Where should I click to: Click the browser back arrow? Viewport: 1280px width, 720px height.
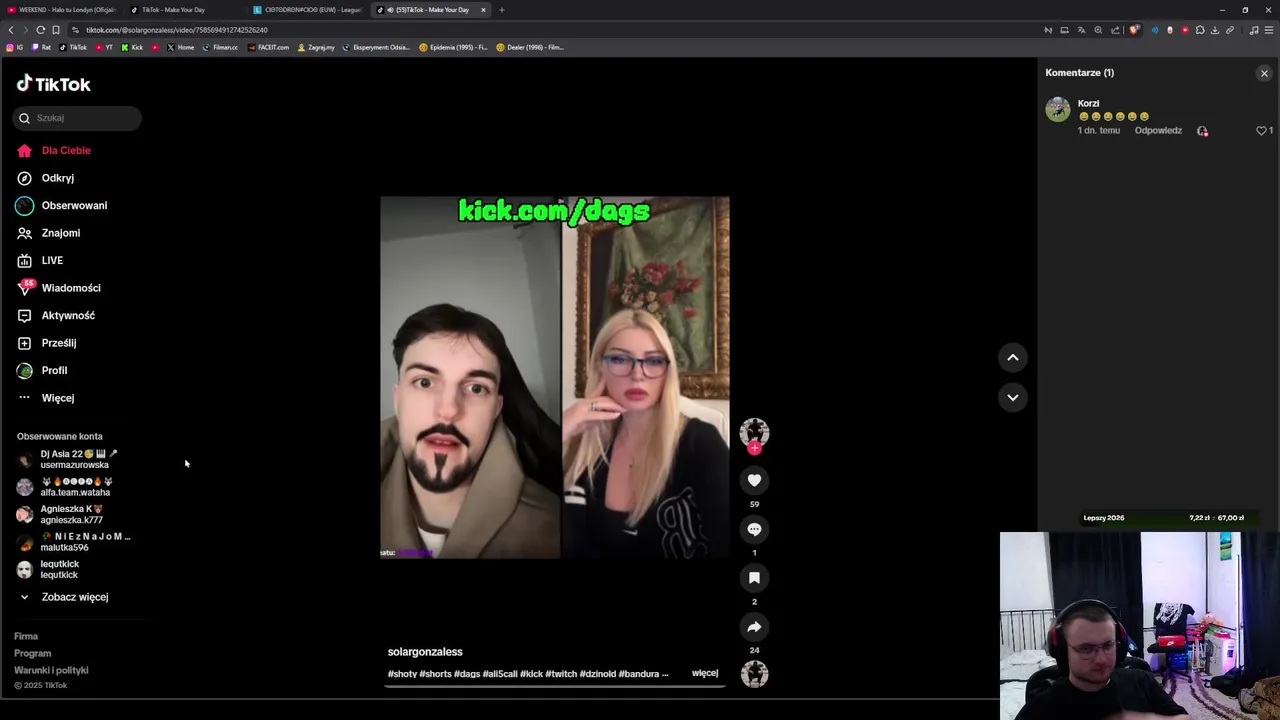(11, 30)
